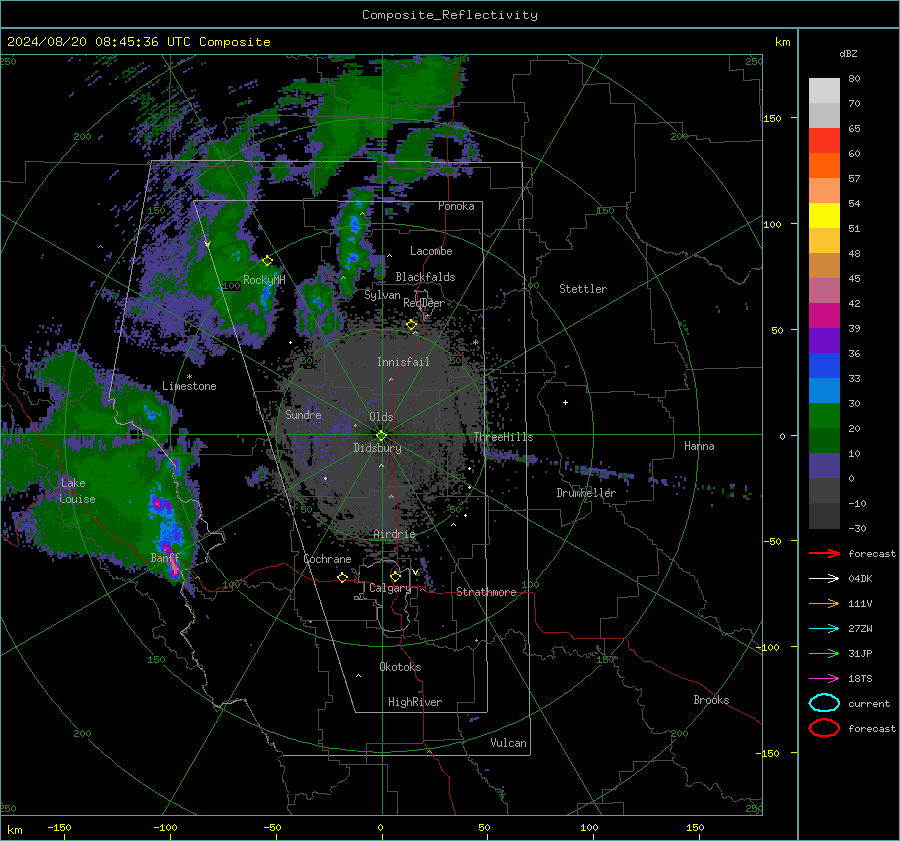
Task: Click the green 31JP arrow in legend
Action: pyautogui.click(x=824, y=653)
